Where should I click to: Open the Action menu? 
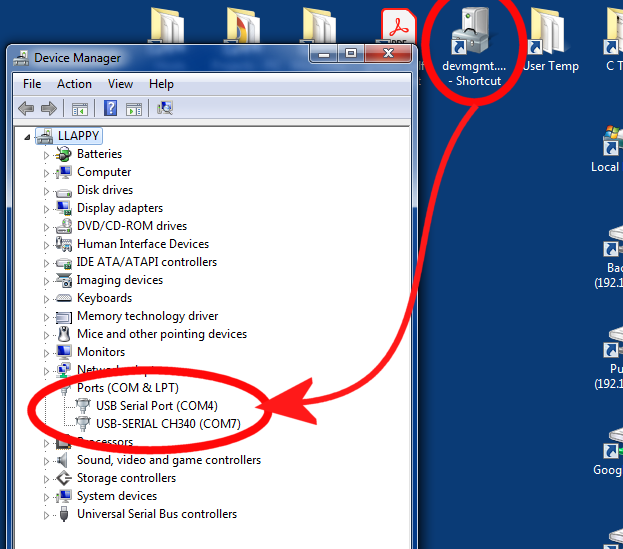coord(74,84)
